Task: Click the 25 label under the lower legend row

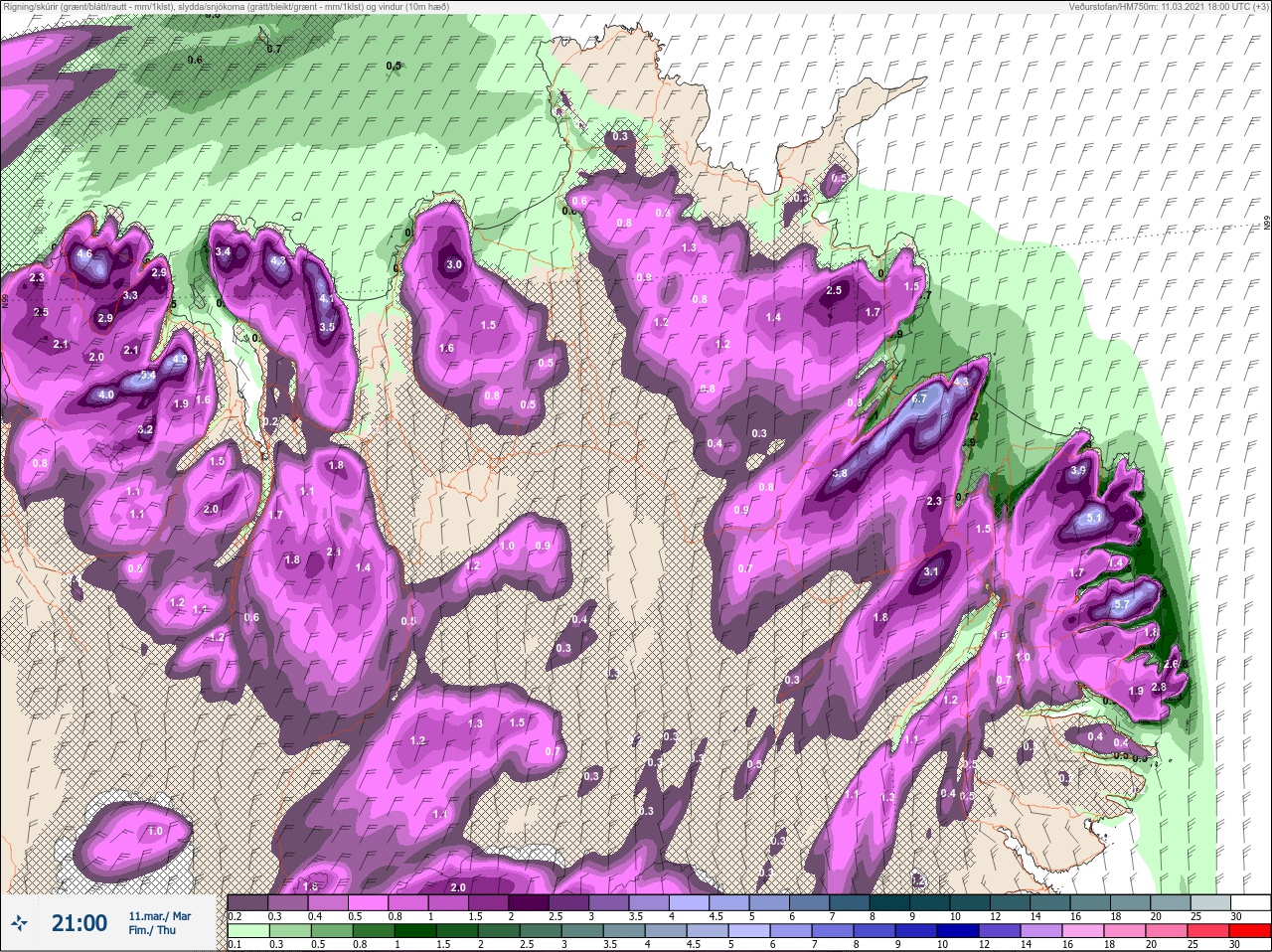Action: [x=1195, y=943]
